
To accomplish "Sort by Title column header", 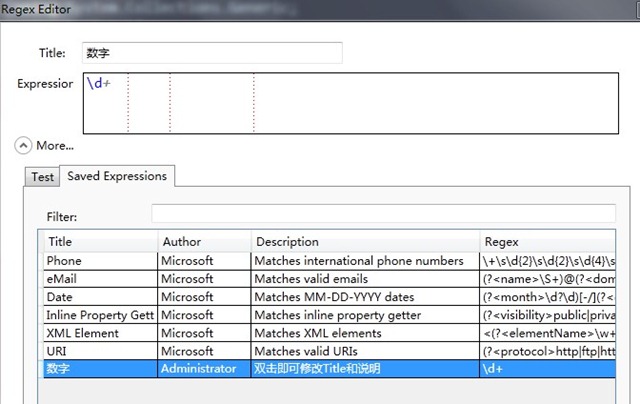I will pyautogui.click(x=99, y=241).
